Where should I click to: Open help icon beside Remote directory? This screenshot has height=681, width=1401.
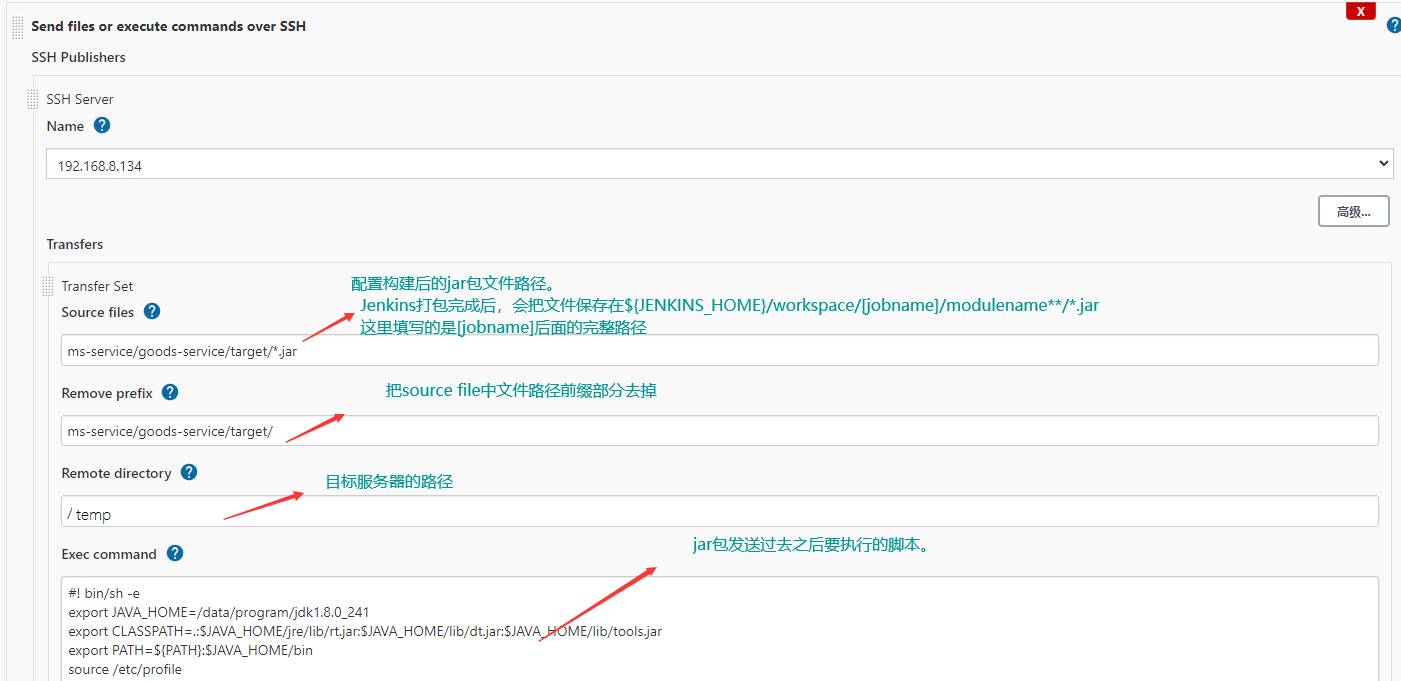point(189,472)
